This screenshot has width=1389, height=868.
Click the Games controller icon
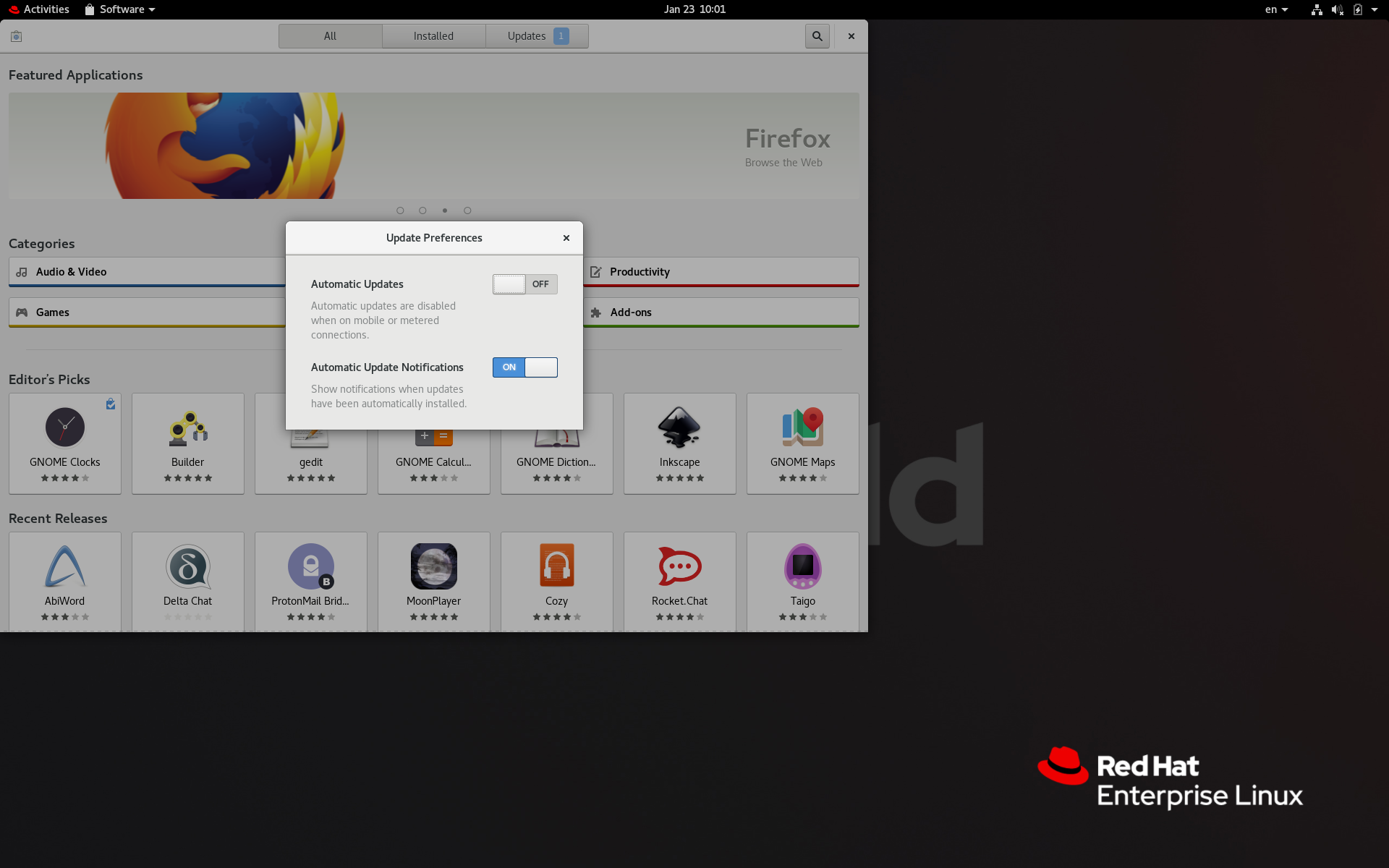[x=22, y=312]
